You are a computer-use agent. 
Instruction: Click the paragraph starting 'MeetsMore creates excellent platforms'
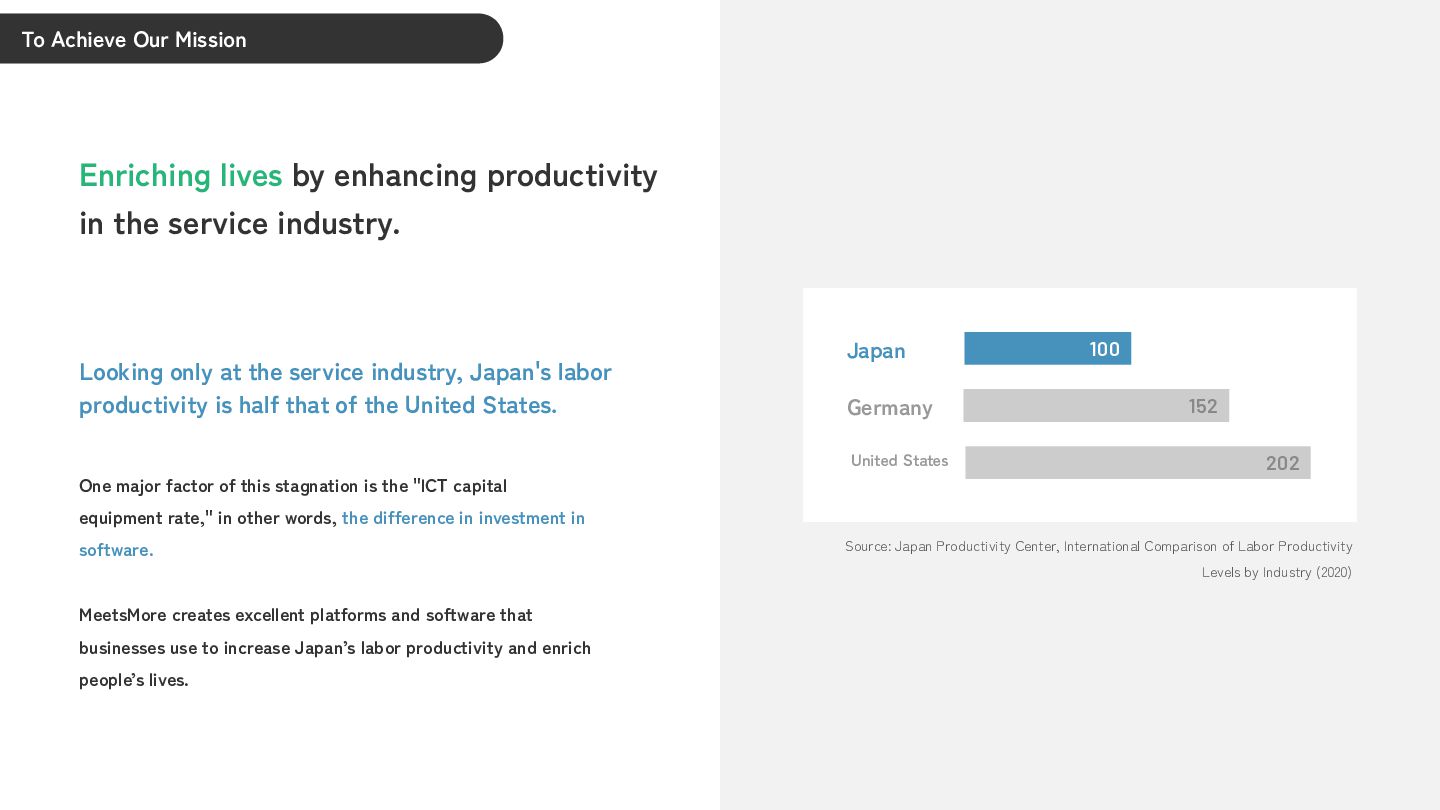tap(334, 647)
